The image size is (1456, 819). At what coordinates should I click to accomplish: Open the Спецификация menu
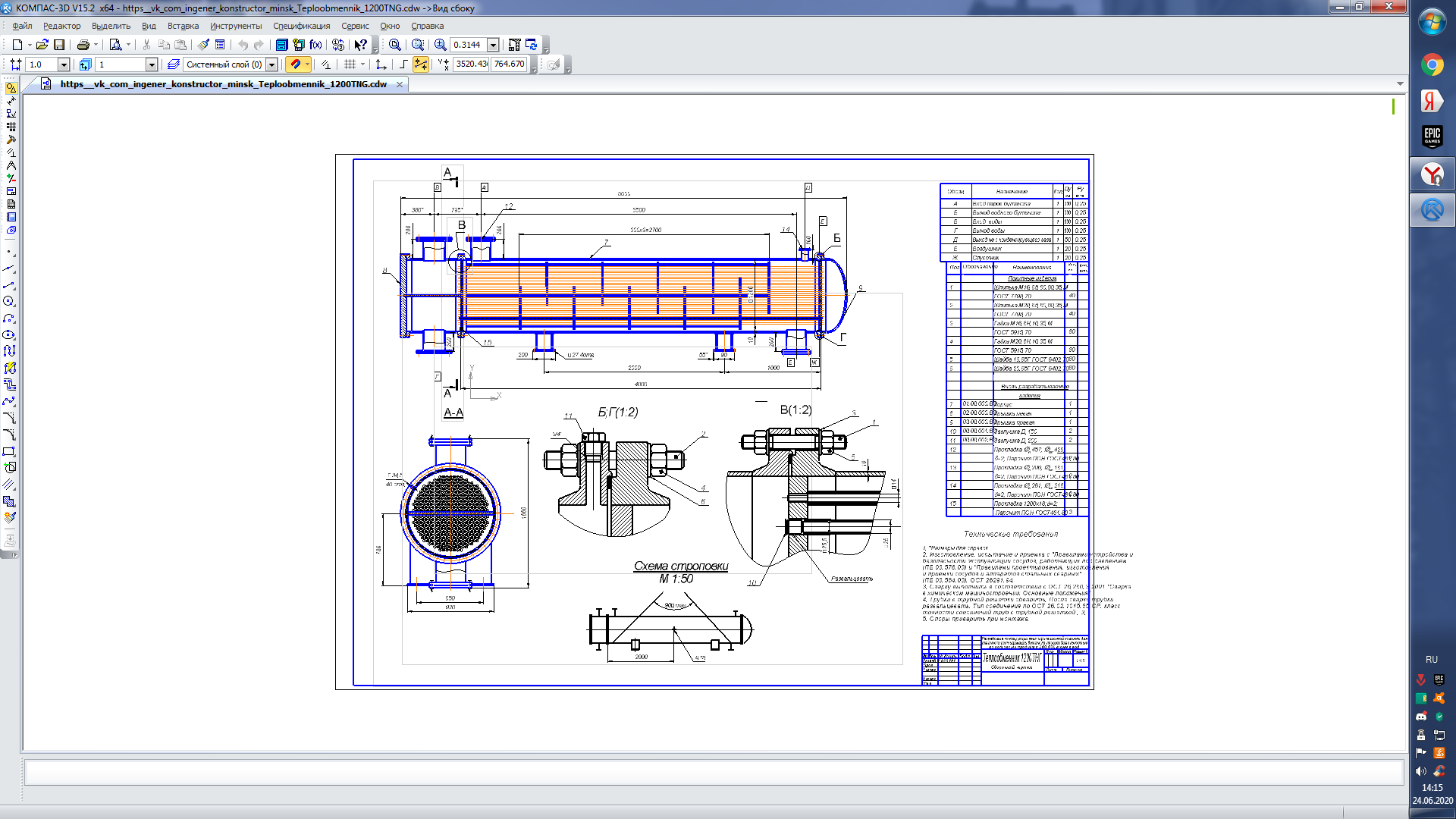pos(301,26)
